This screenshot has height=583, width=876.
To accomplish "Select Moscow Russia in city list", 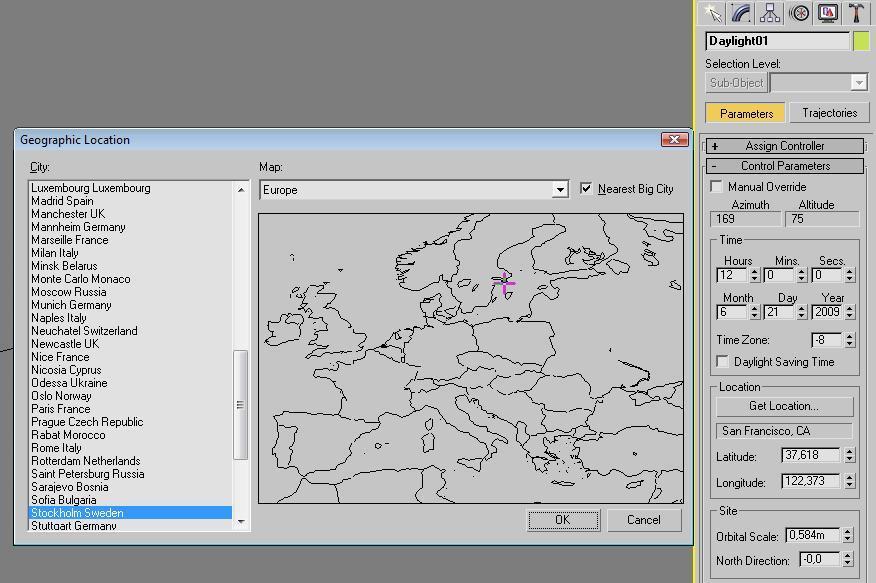I will [x=130, y=292].
